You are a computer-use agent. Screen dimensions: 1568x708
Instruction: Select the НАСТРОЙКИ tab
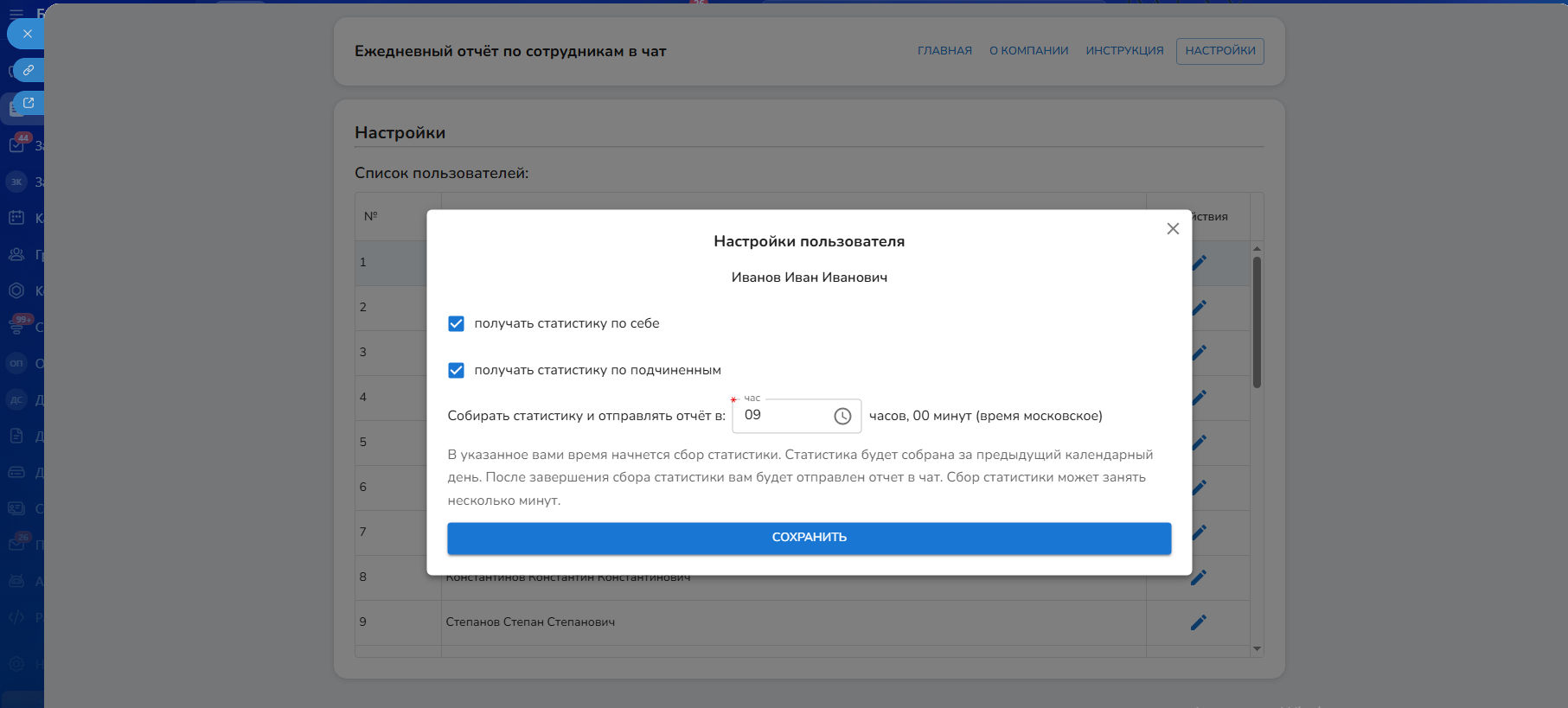click(x=1220, y=51)
